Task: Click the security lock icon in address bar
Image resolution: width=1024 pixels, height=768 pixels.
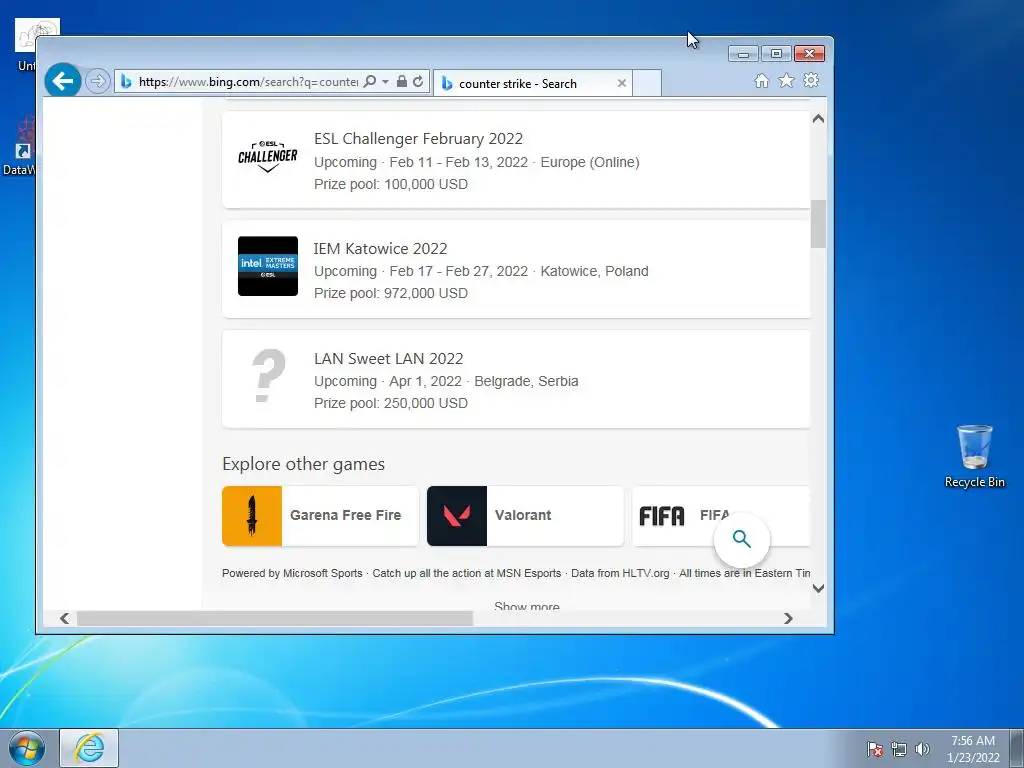Action: (x=402, y=82)
